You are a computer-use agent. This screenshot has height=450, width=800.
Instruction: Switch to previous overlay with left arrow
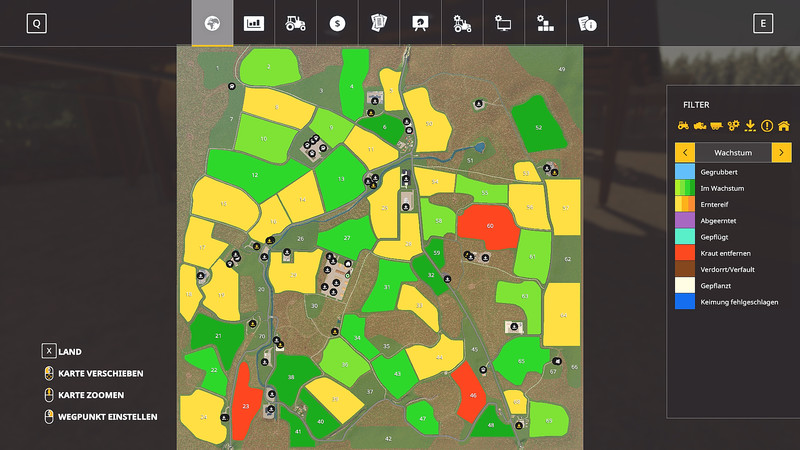pyautogui.click(x=685, y=153)
